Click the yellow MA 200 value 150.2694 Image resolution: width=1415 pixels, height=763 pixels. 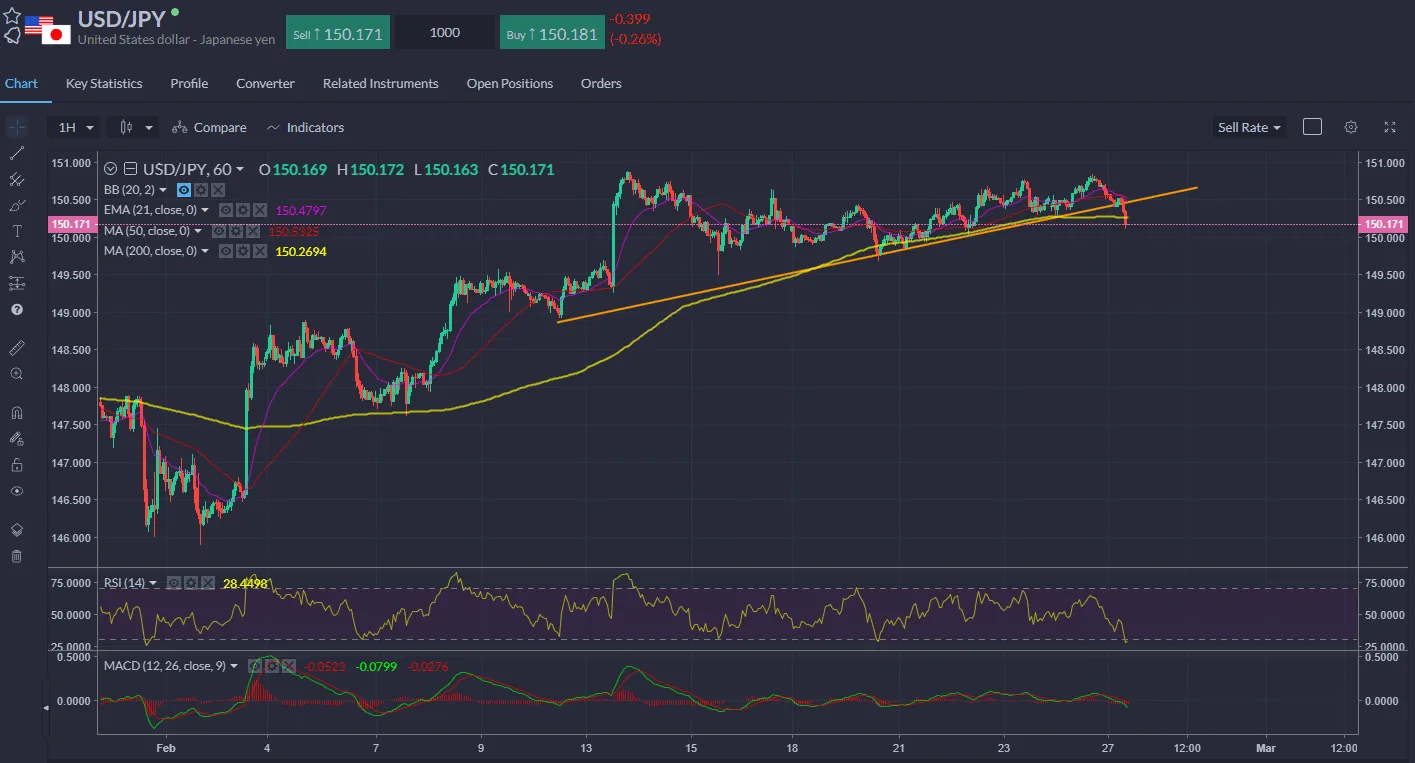[x=301, y=251]
